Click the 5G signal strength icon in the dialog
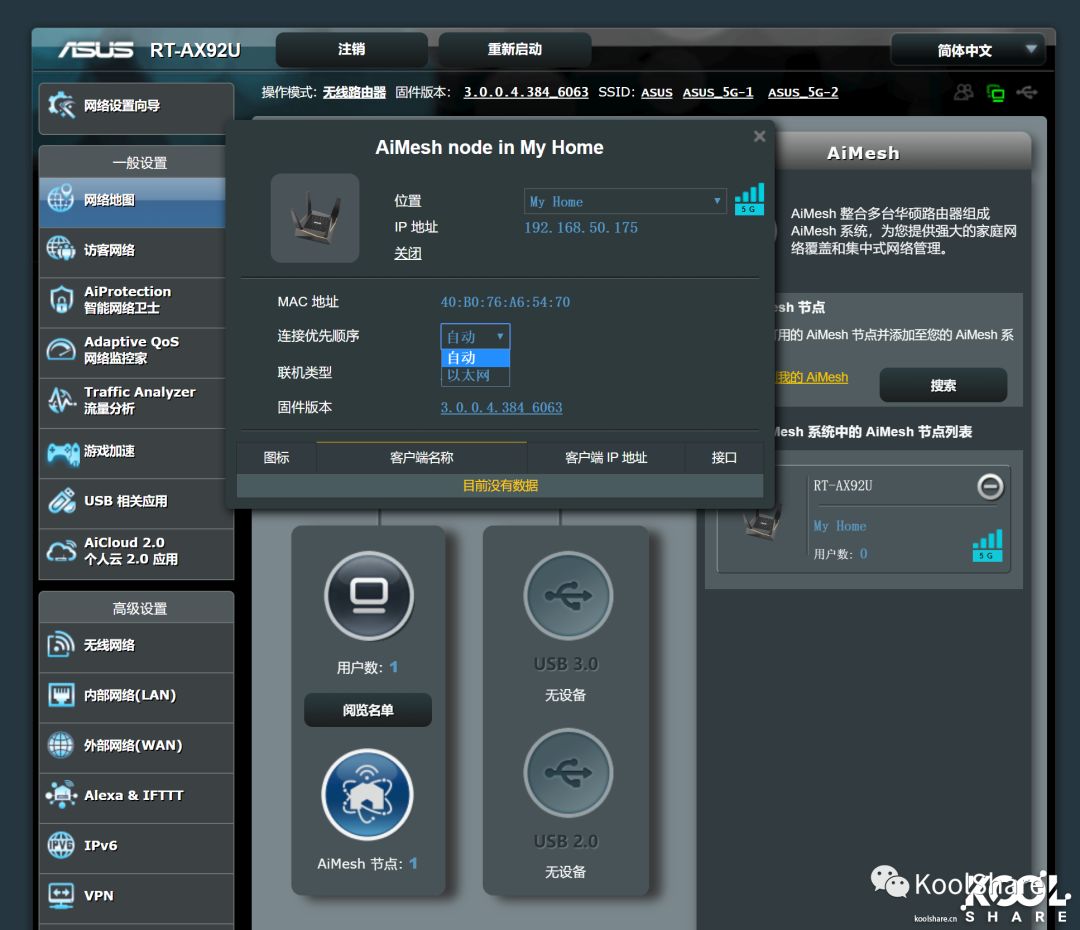Viewport: 1080px width, 930px height. click(749, 199)
